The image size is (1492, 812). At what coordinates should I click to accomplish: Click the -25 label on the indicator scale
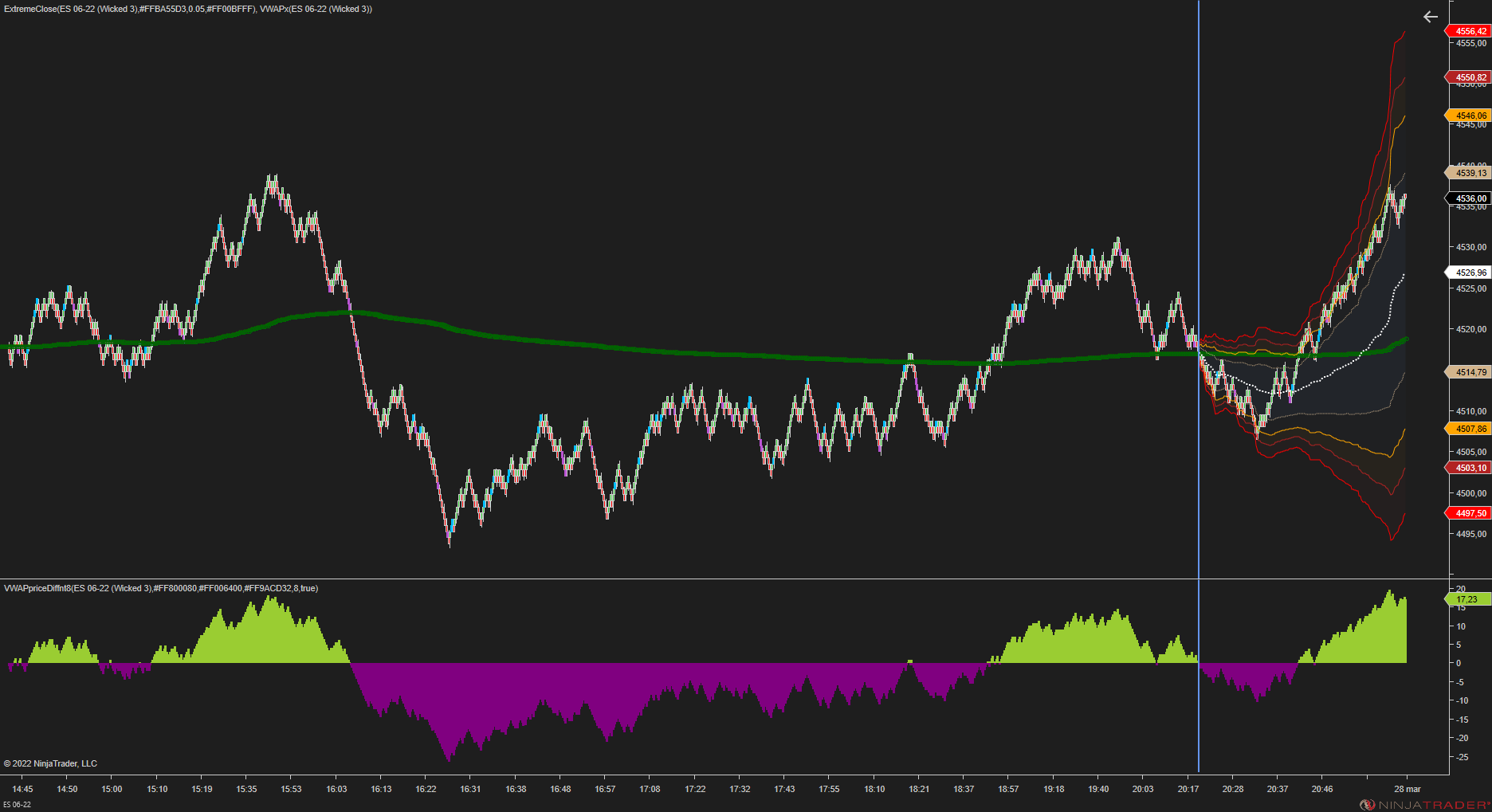[x=1463, y=757]
